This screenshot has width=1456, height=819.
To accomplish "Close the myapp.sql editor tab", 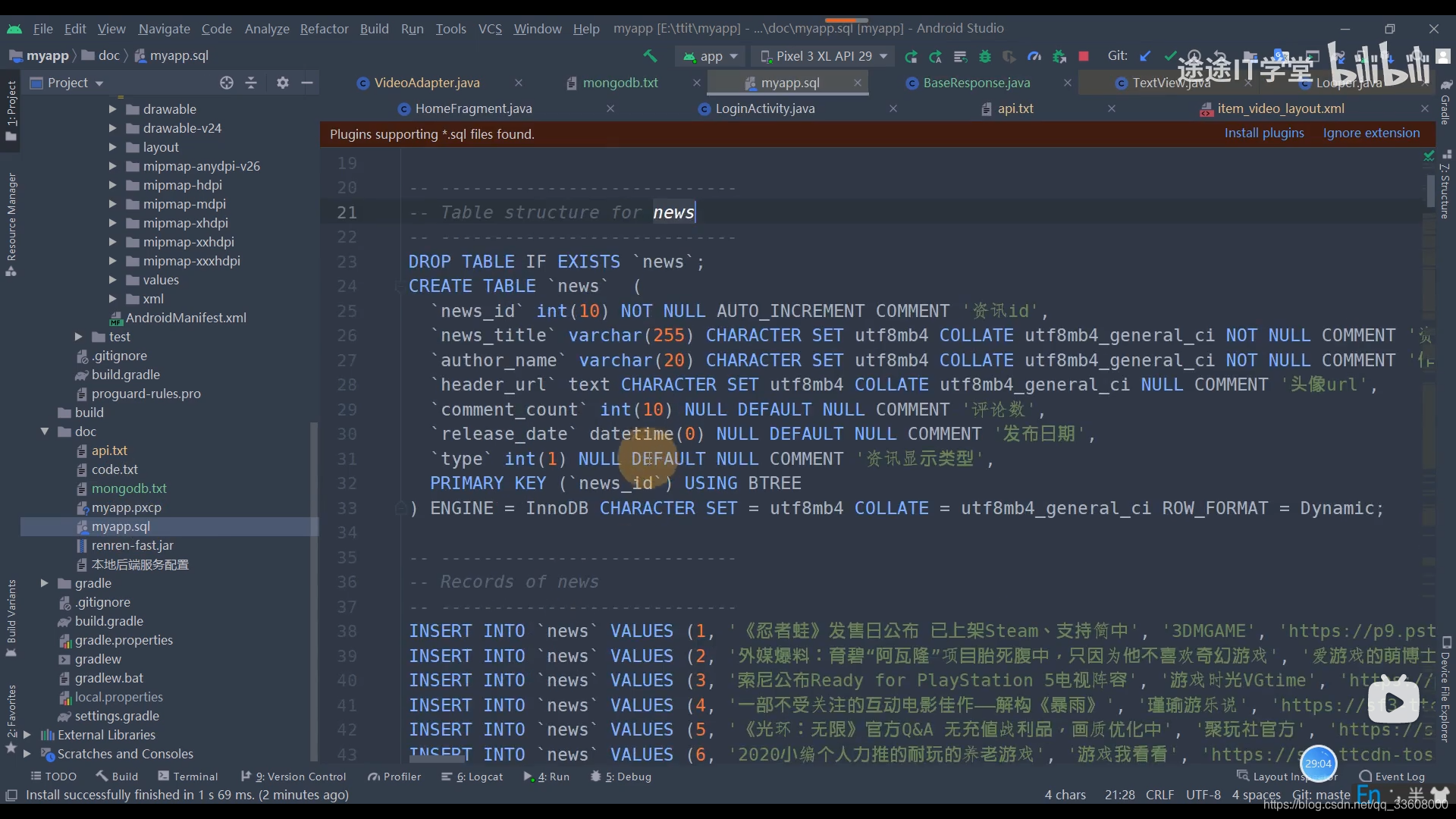I will (858, 83).
